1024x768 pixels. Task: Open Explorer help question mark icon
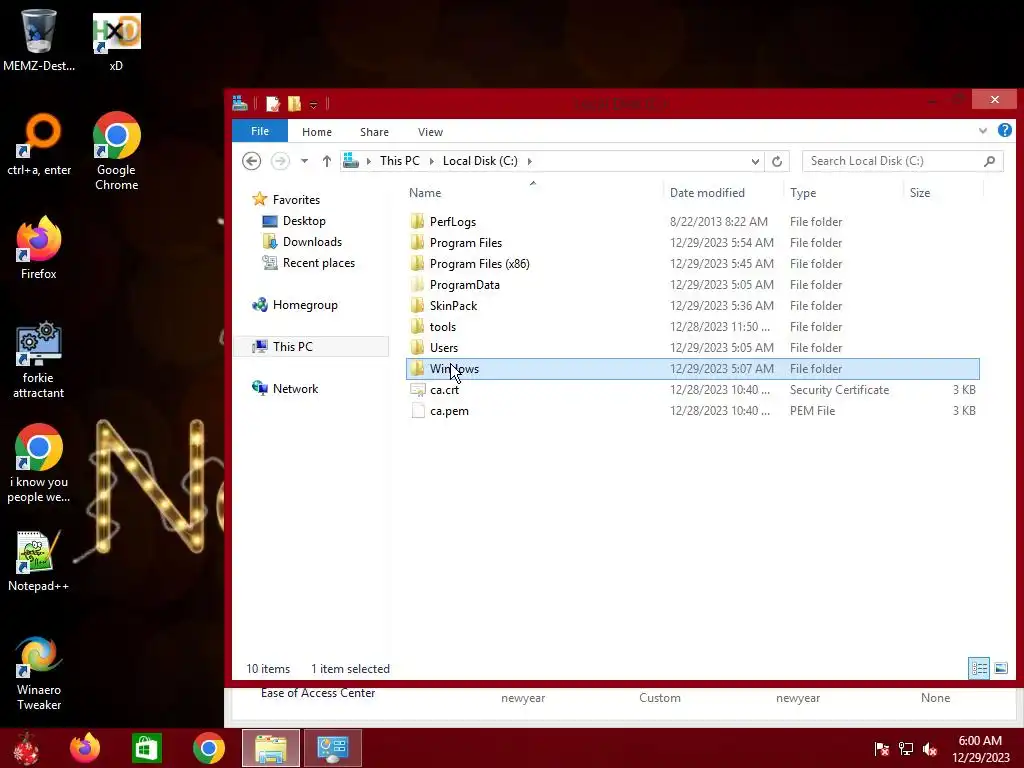[1004, 131]
